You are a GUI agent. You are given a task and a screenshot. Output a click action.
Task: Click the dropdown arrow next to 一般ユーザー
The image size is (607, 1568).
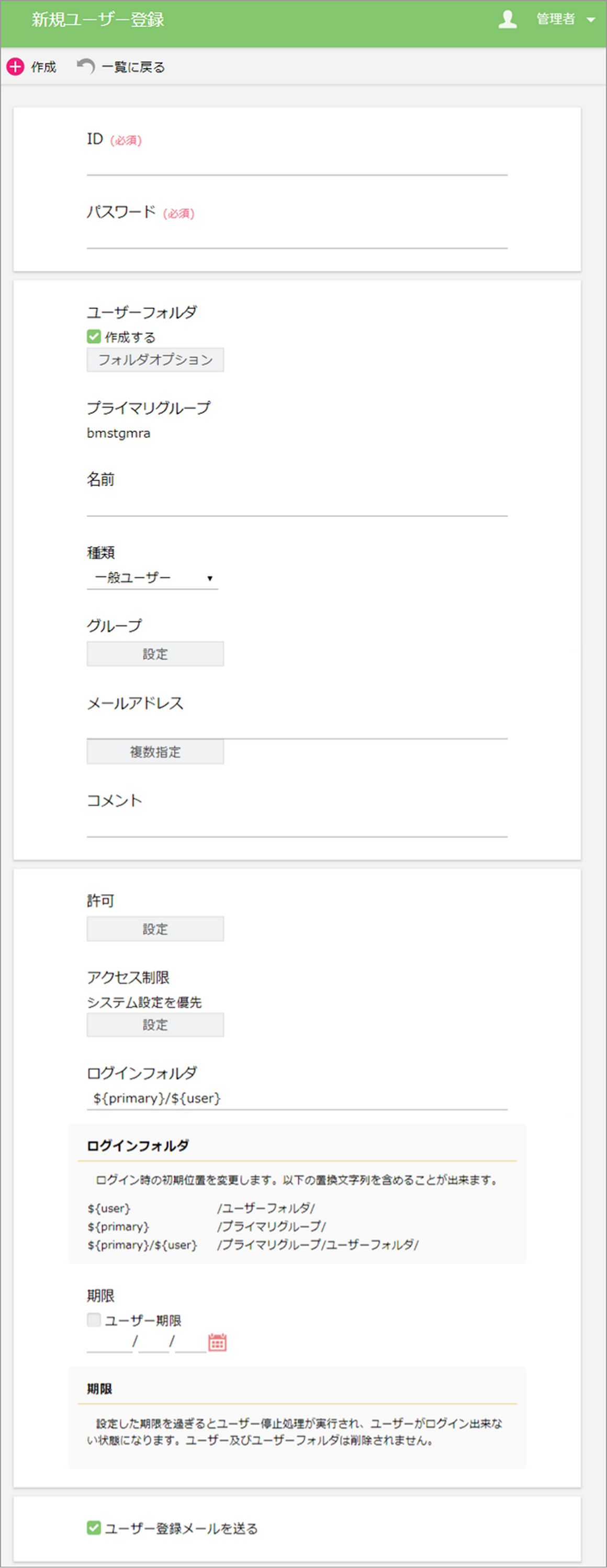209,577
